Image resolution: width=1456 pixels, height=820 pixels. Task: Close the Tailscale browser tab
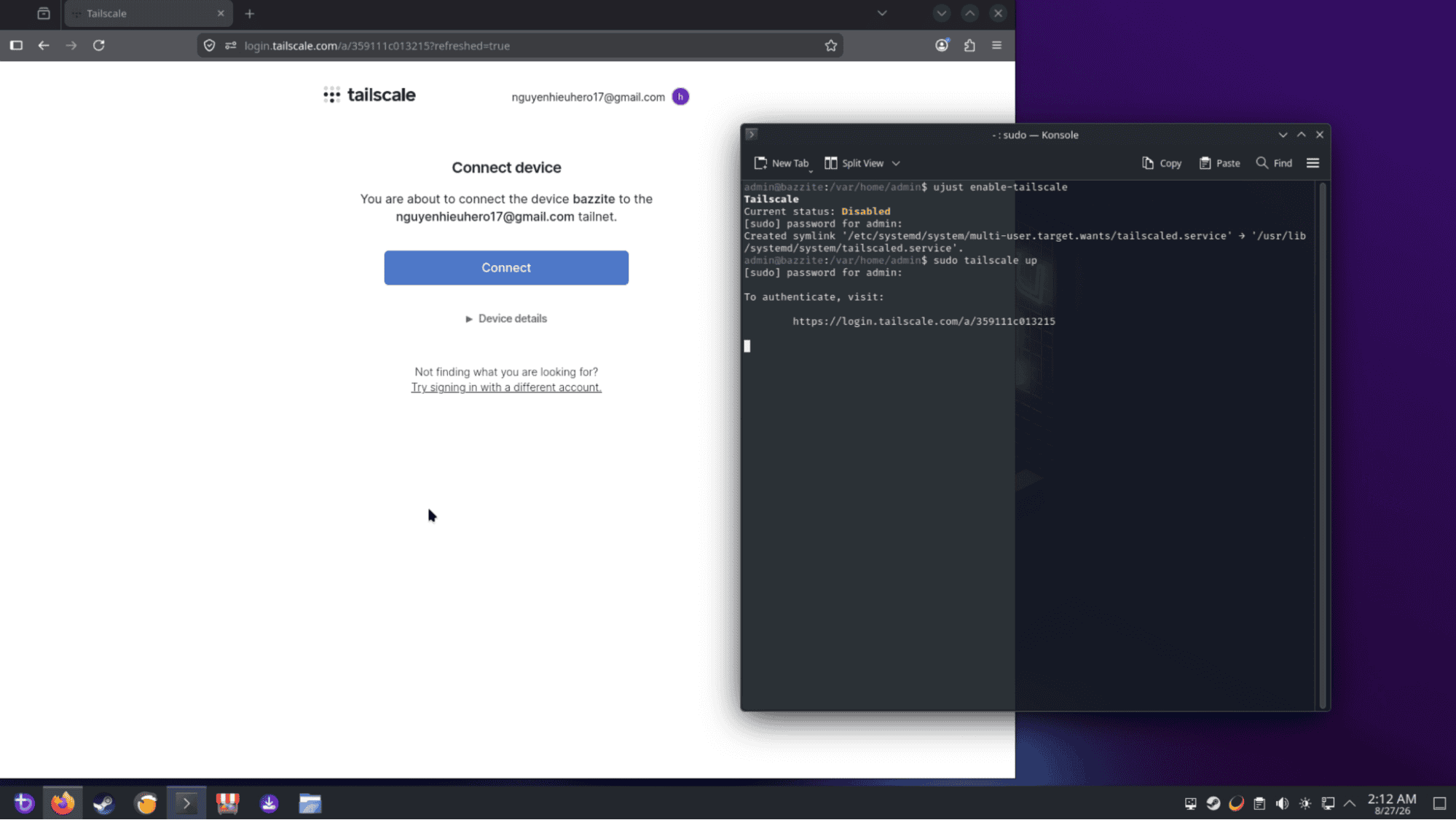221,13
